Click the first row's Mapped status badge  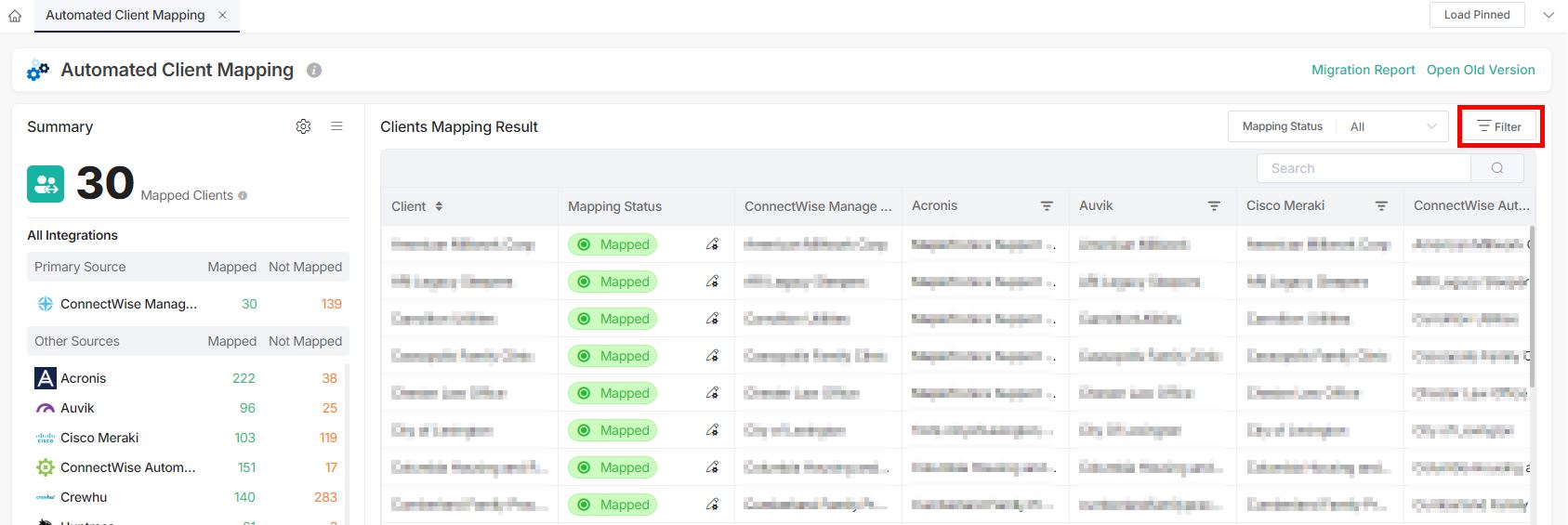(x=613, y=244)
